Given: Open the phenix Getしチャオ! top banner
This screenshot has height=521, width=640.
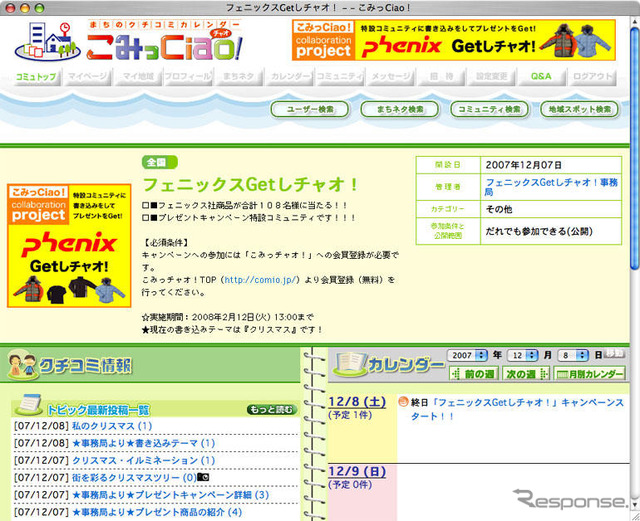Looking at the screenshot, I should click(x=453, y=40).
